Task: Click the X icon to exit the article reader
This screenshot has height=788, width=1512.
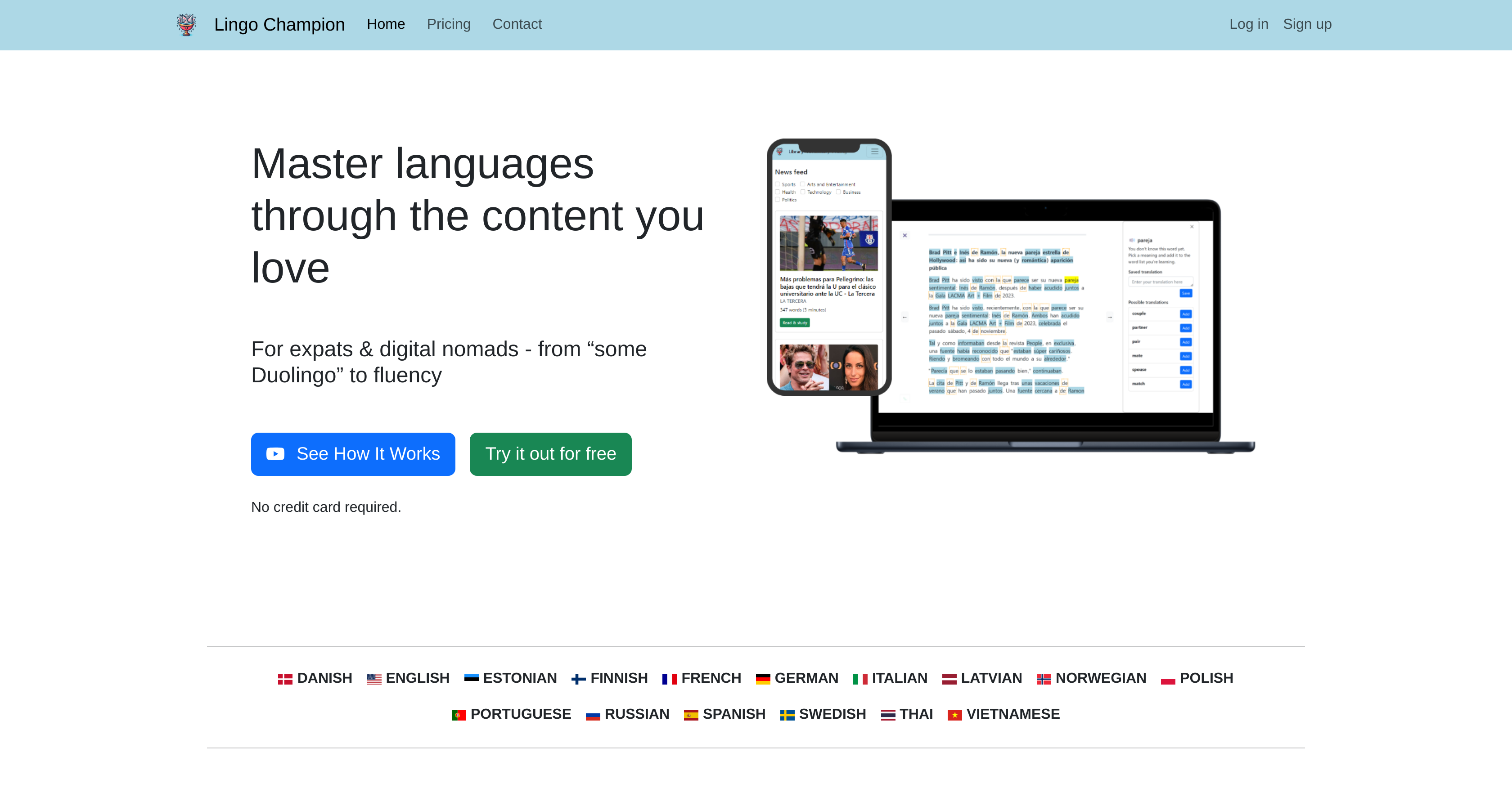Action: pos(905,235)
